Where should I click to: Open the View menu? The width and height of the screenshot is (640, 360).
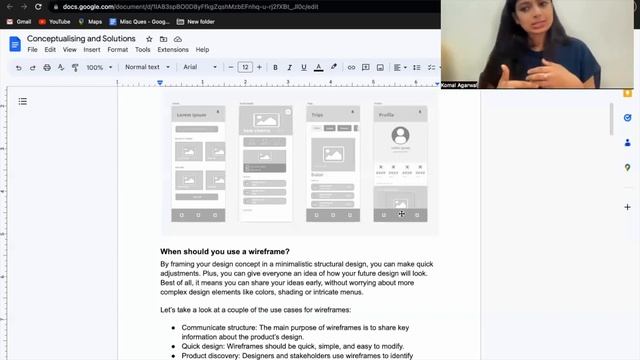[x=69, y=50]
